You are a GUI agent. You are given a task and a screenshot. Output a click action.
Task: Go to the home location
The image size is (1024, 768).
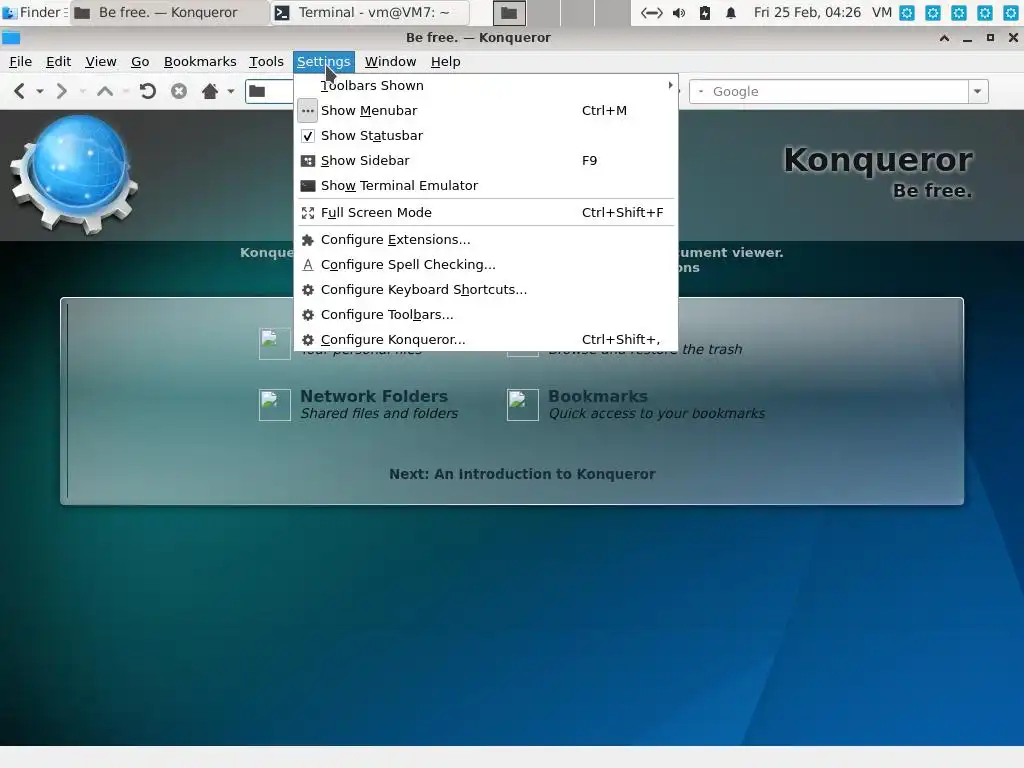click(x=210, y=91)
